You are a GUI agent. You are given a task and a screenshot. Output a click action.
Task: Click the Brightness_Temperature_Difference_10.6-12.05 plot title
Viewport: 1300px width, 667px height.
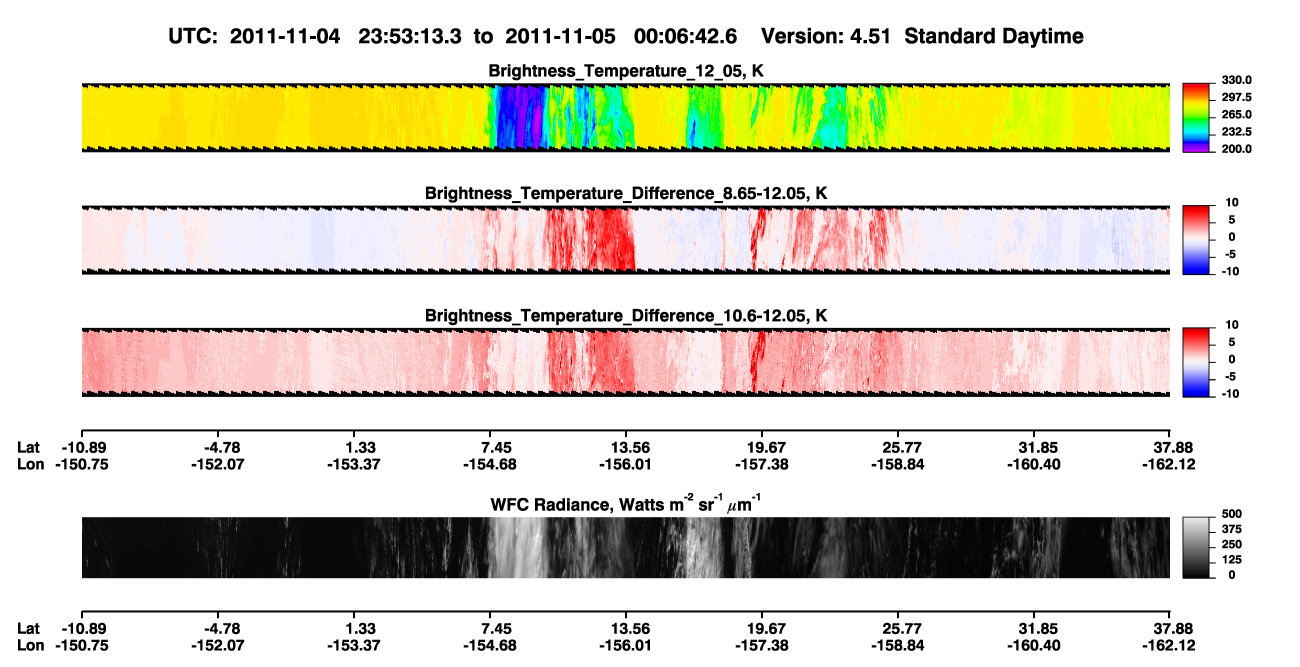625,316
